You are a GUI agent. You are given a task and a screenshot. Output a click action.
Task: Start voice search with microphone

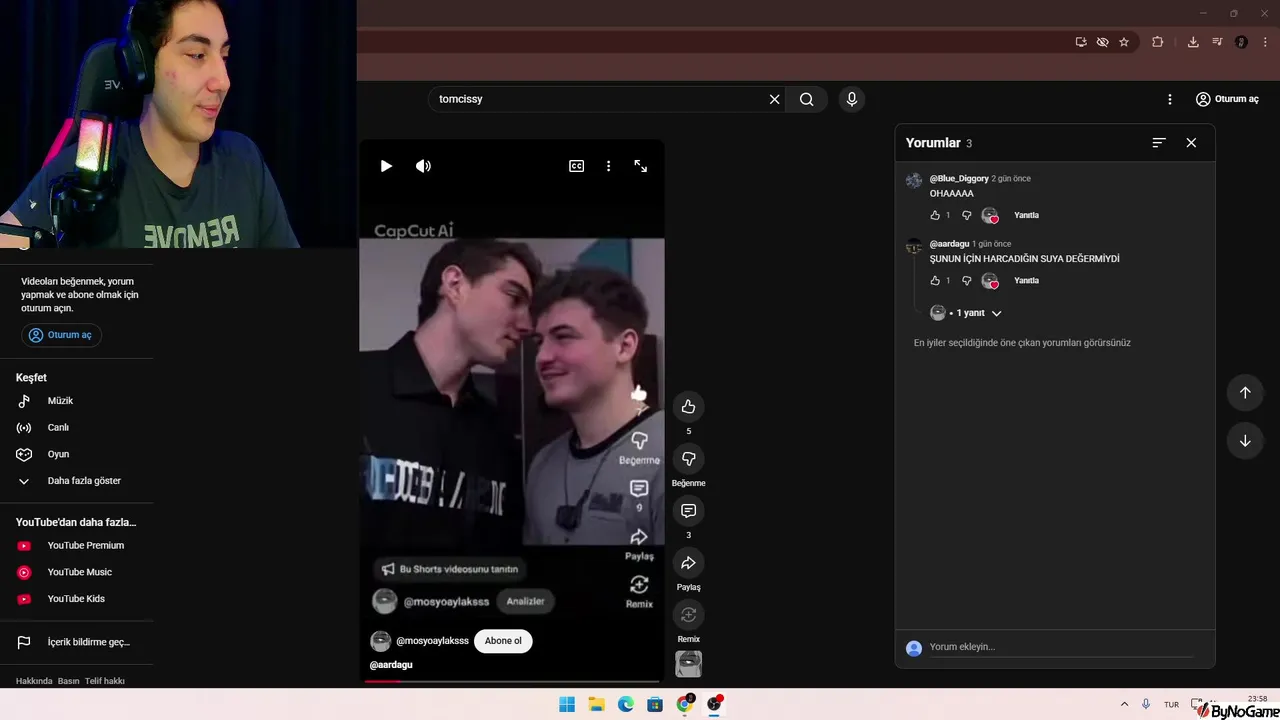tap(852, 99)
